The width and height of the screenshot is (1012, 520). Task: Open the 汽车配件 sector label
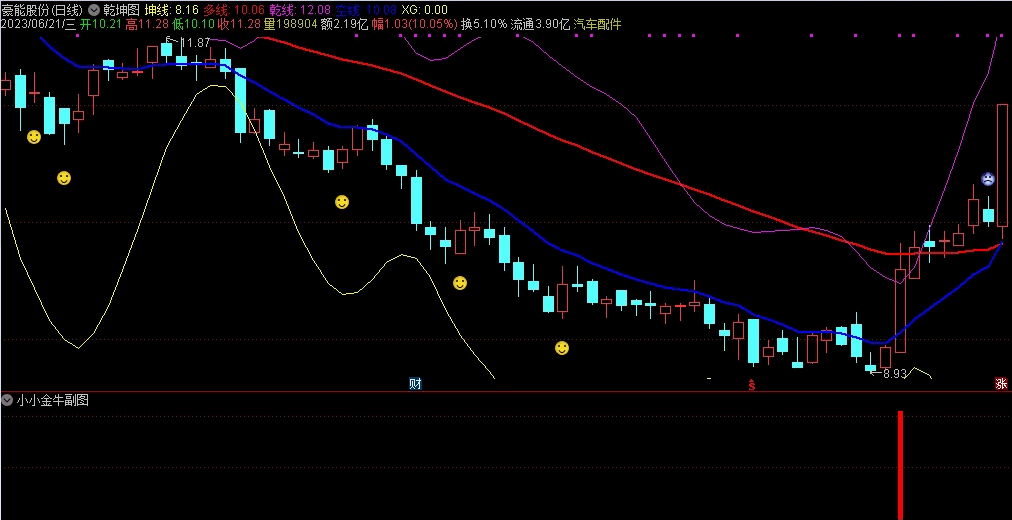[x=597, y=25]
